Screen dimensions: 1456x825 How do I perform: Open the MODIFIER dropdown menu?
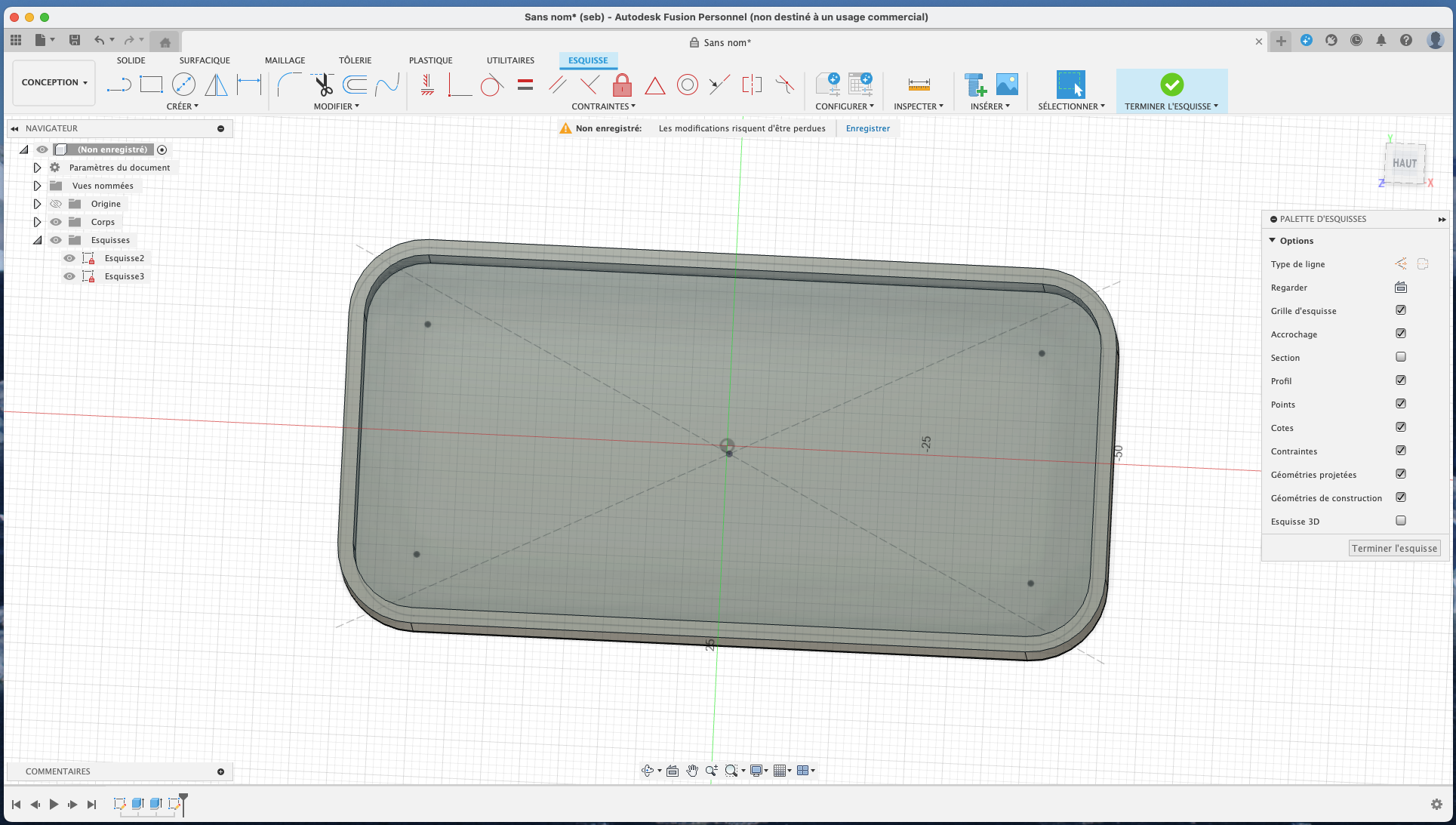point(337,106)
